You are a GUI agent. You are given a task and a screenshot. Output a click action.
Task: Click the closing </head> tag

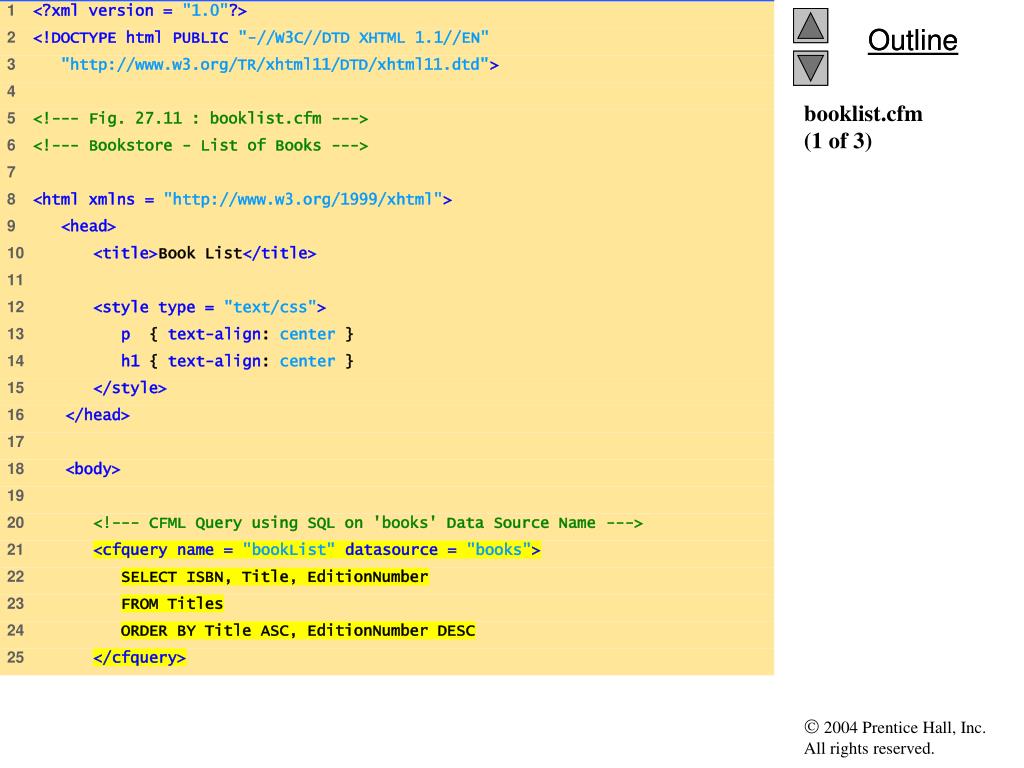[x=97, y=415]
